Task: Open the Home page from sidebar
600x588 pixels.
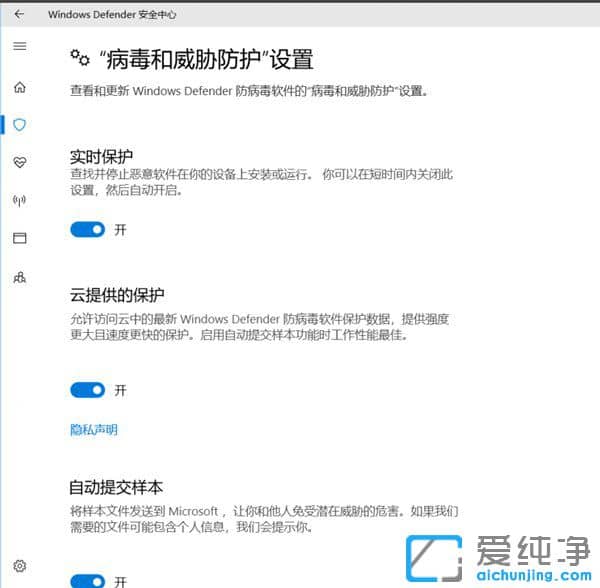Action: click(x=20, y=87)
